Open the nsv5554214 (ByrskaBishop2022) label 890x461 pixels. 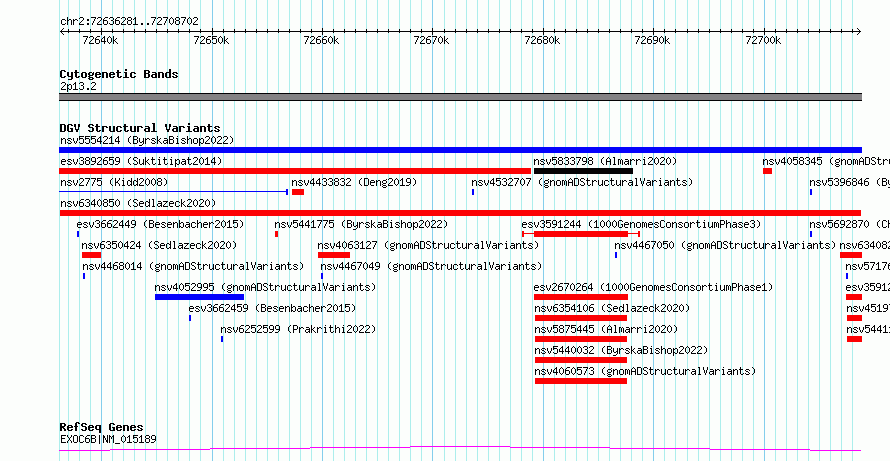[147, 140]
